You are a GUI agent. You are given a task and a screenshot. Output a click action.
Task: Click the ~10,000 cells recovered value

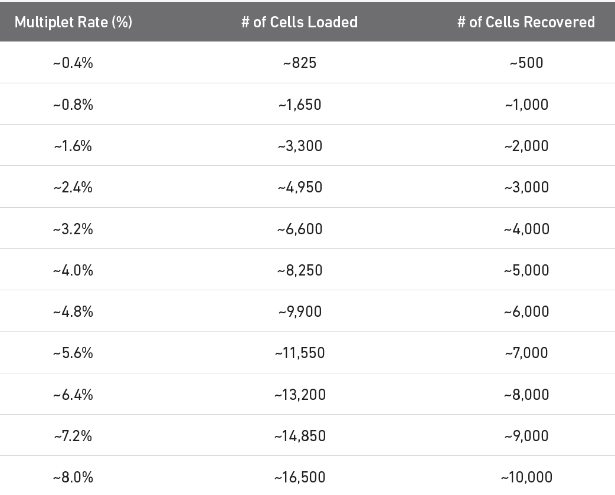525,477
